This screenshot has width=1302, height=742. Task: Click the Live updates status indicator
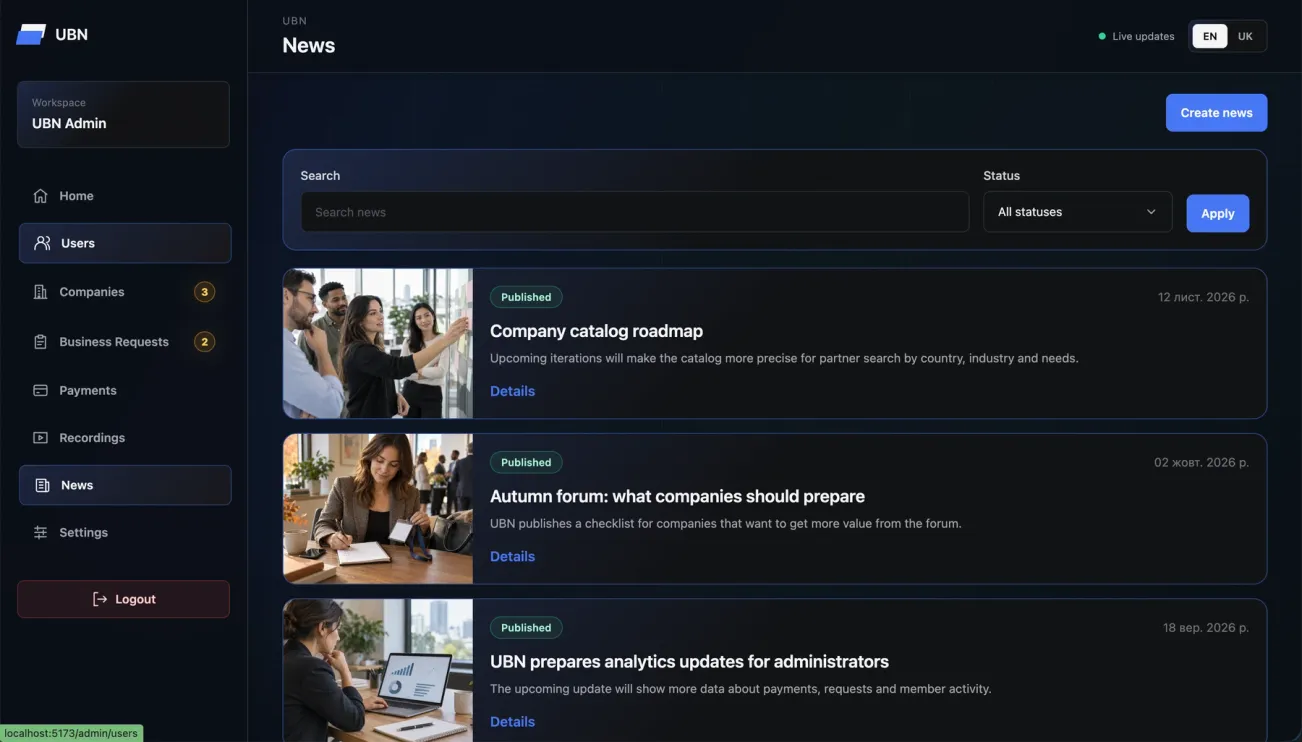click(1136, 36)
